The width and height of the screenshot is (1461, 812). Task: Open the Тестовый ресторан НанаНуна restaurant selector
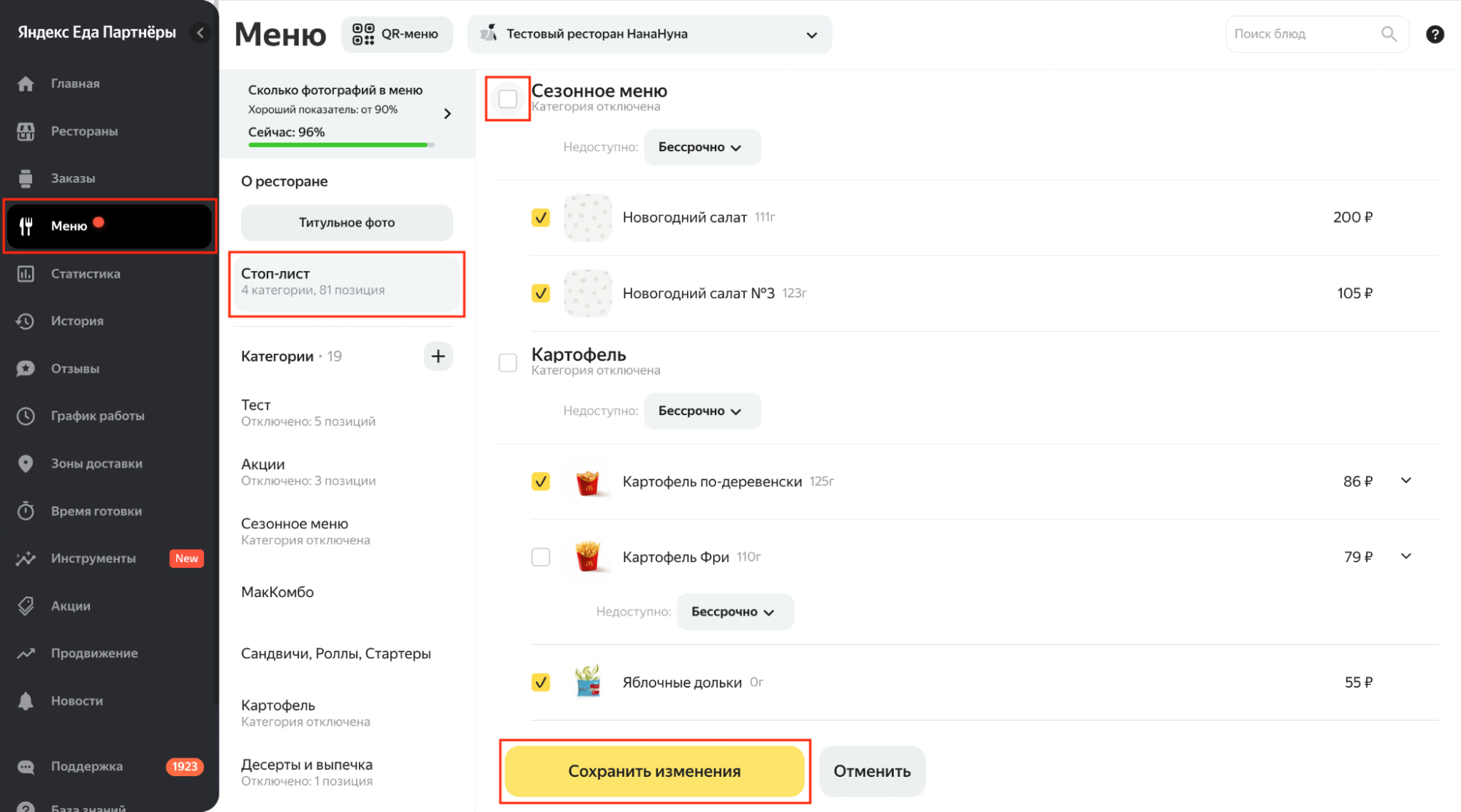649,34
